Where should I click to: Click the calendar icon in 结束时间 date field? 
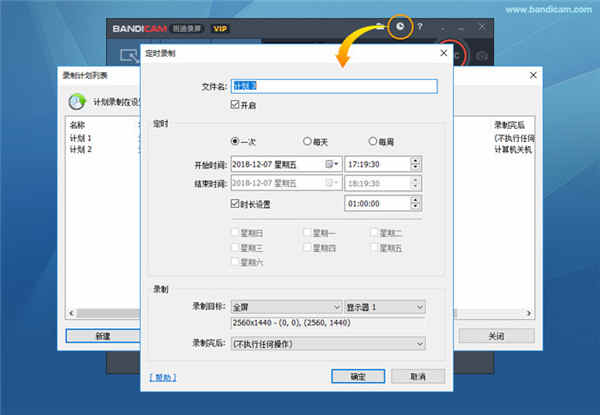331,183
